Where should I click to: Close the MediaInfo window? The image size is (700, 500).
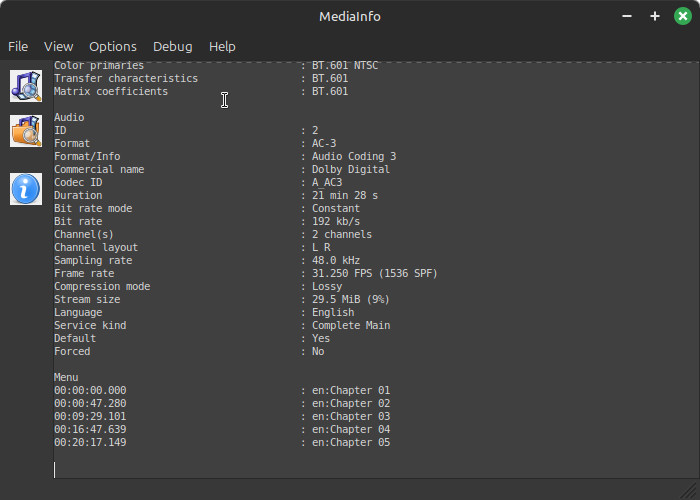(683, 17)
